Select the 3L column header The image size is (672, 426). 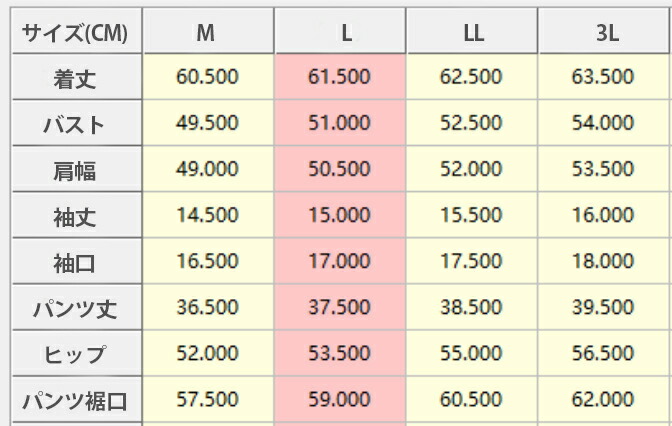click(x=604, y=32)
